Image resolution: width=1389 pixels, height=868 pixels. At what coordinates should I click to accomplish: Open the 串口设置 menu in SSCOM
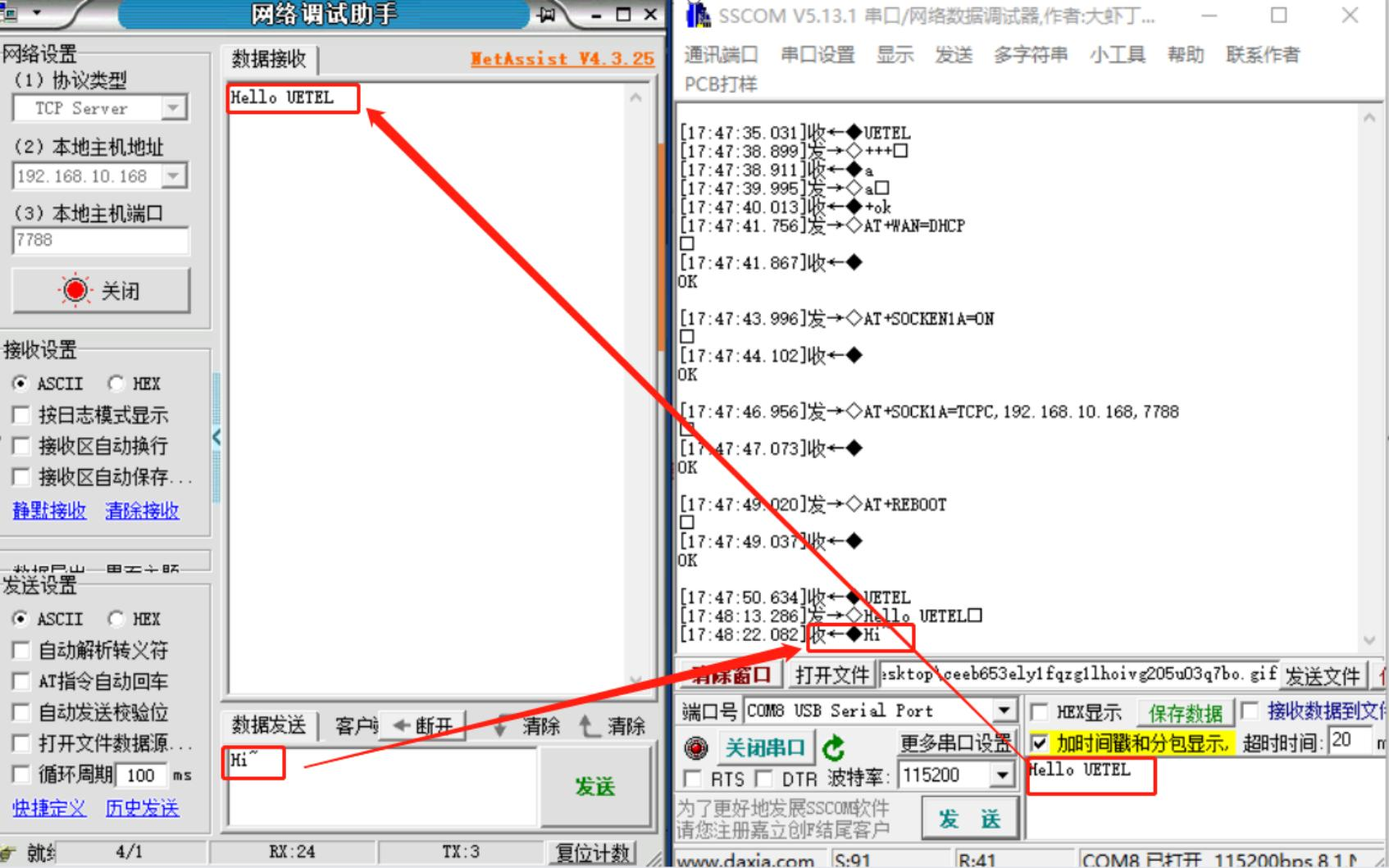[816, 55]
